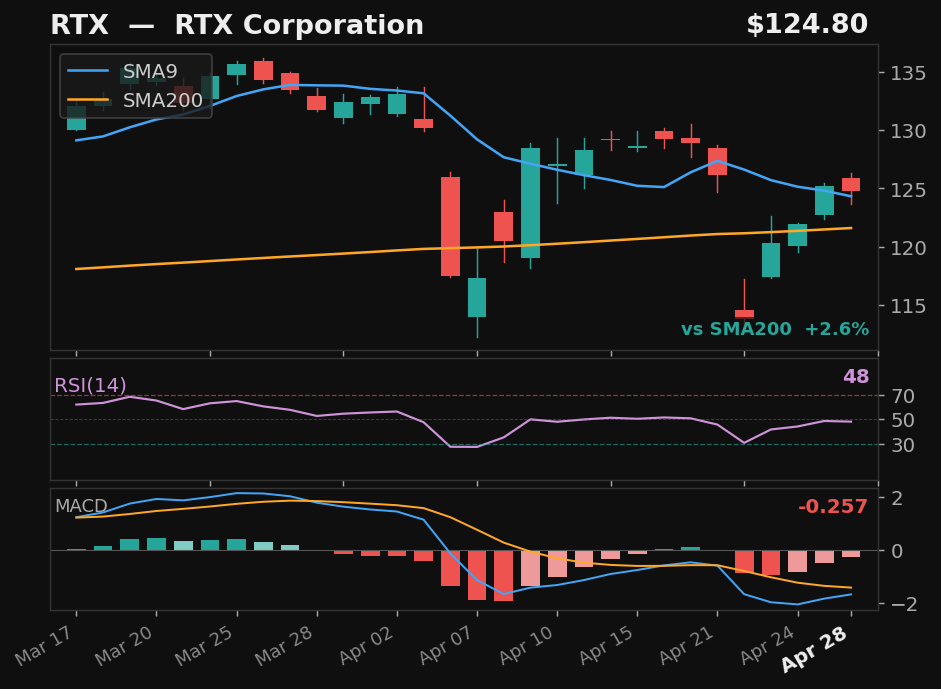Click the vs SMA200 +2.6% annotation
The width and height of the screenshot is (941, 689).
(x=774, y=329)
